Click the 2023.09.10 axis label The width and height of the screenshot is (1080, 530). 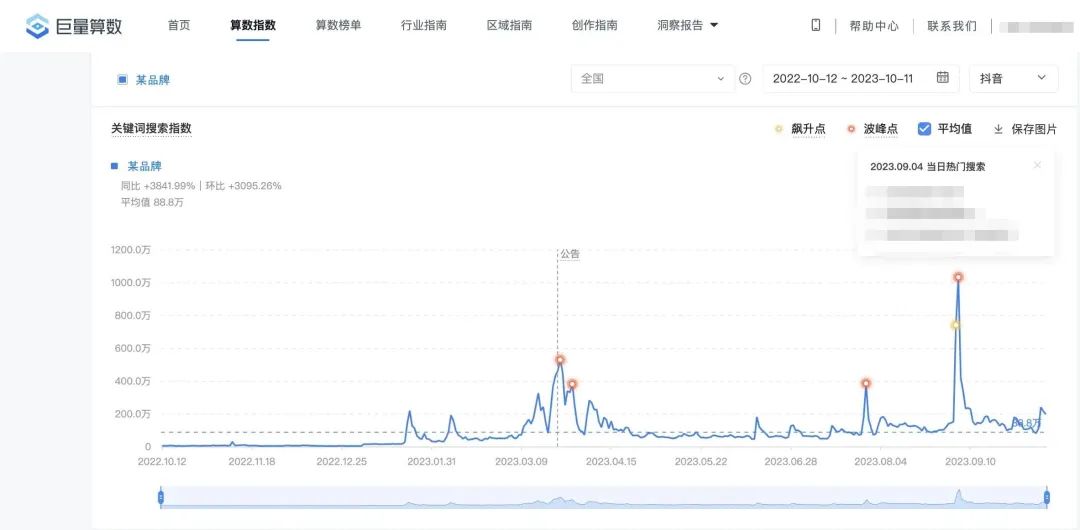pyautogui.click(x=970, y=462)
